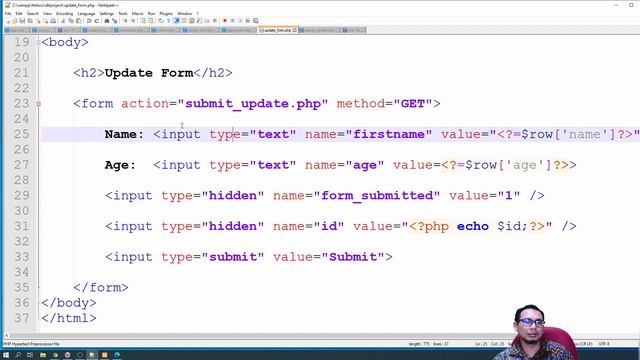Click the Open file toolbar icon
The image size is (640, 360).
tap(15, 20)
